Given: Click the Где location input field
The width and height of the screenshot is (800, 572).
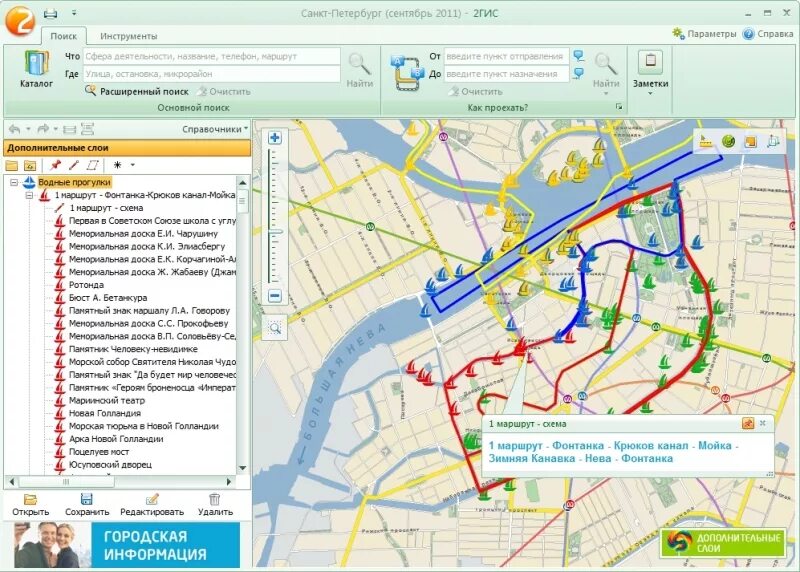Looking at the screenshot, I should (212, 74).
